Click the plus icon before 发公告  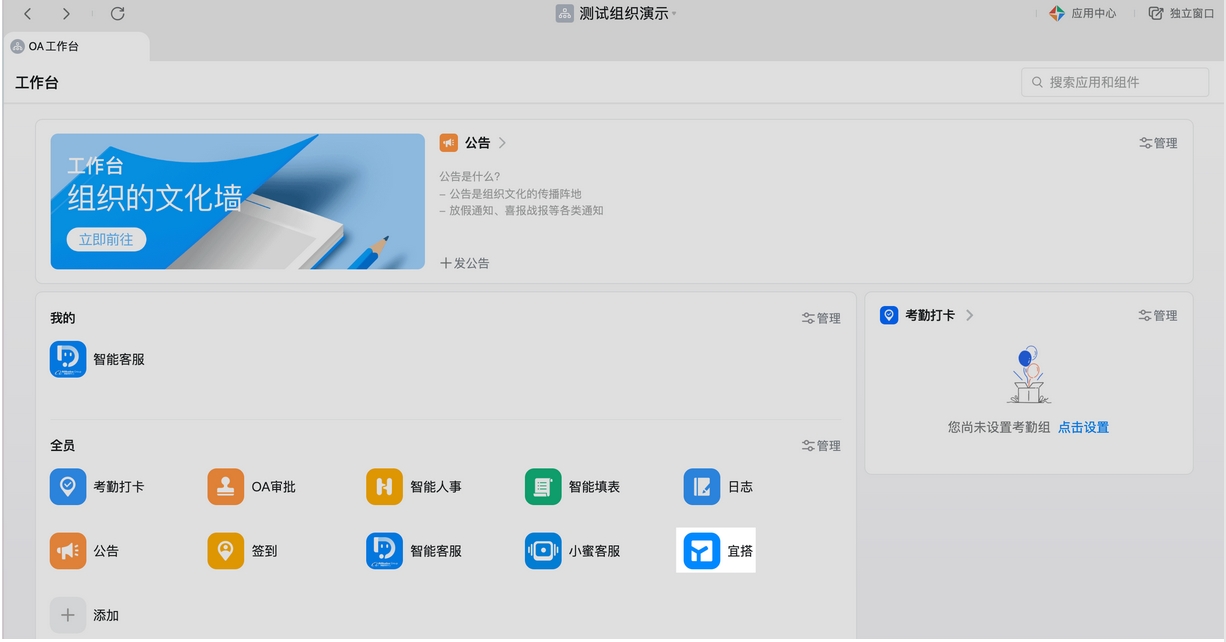tap(446, 263)
